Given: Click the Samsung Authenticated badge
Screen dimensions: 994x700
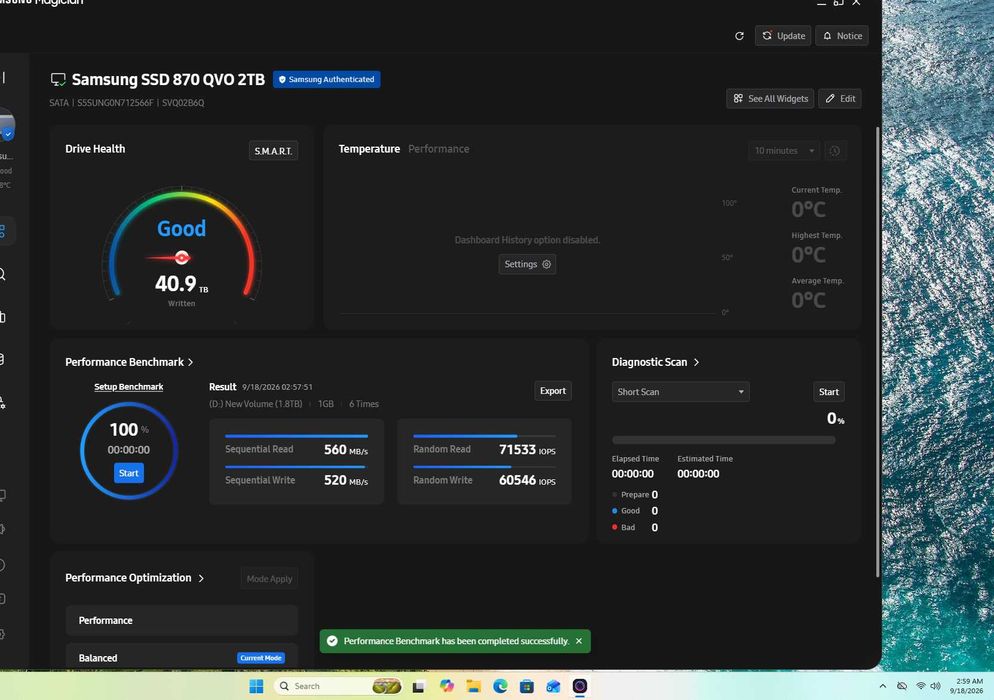Looking at the screenshot, I should point(326,79).
